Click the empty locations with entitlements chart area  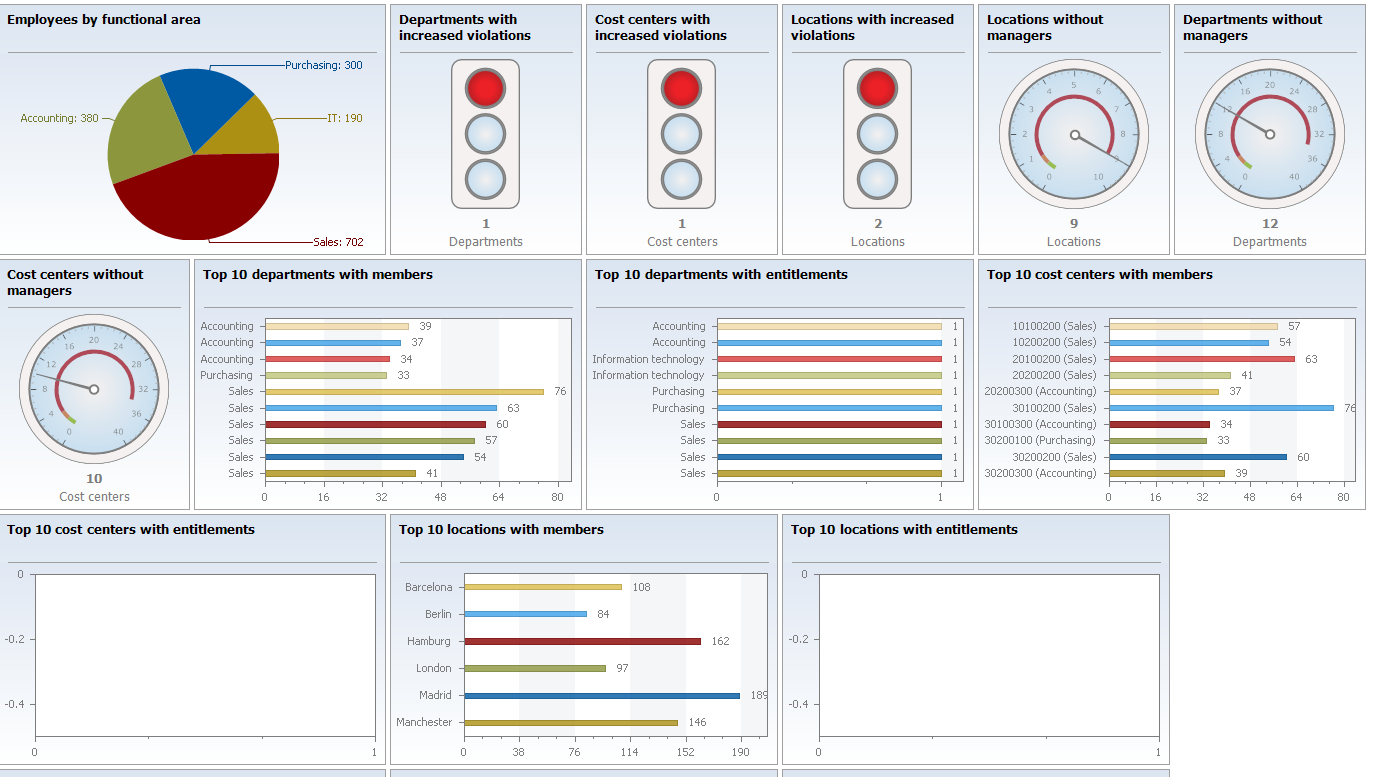coord(989,657)
